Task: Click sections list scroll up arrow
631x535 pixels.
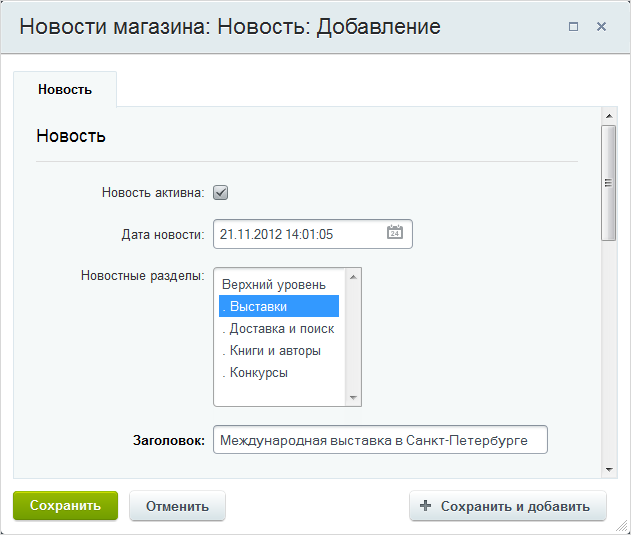Action: point(353,277)
